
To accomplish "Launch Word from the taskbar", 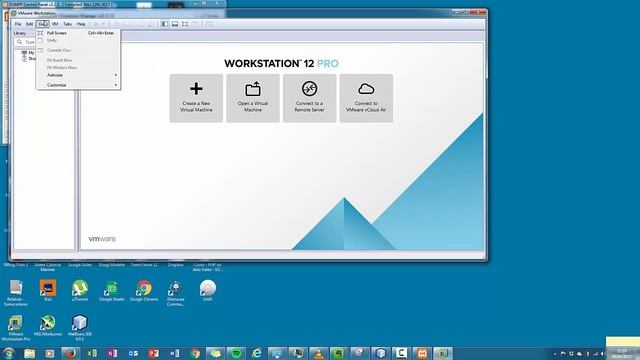I will pyautogui.click(x=174, y=353).
